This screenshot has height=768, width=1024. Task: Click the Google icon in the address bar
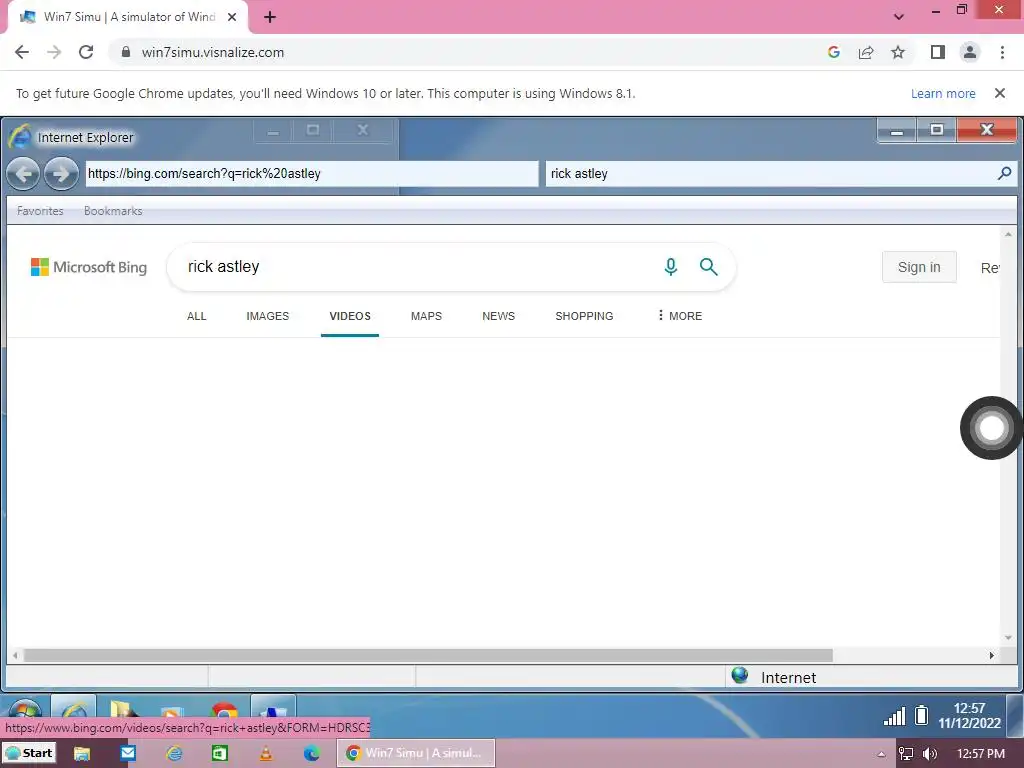tap(833, 52)
